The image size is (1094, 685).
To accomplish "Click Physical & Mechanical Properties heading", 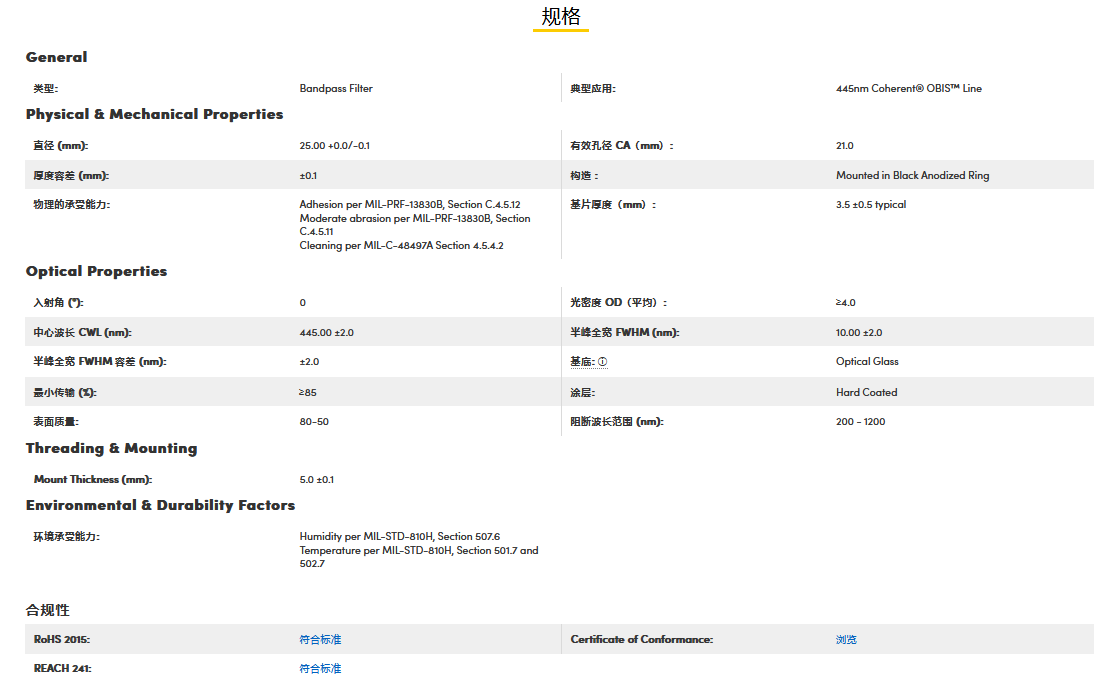I will [x=154, y=114].
